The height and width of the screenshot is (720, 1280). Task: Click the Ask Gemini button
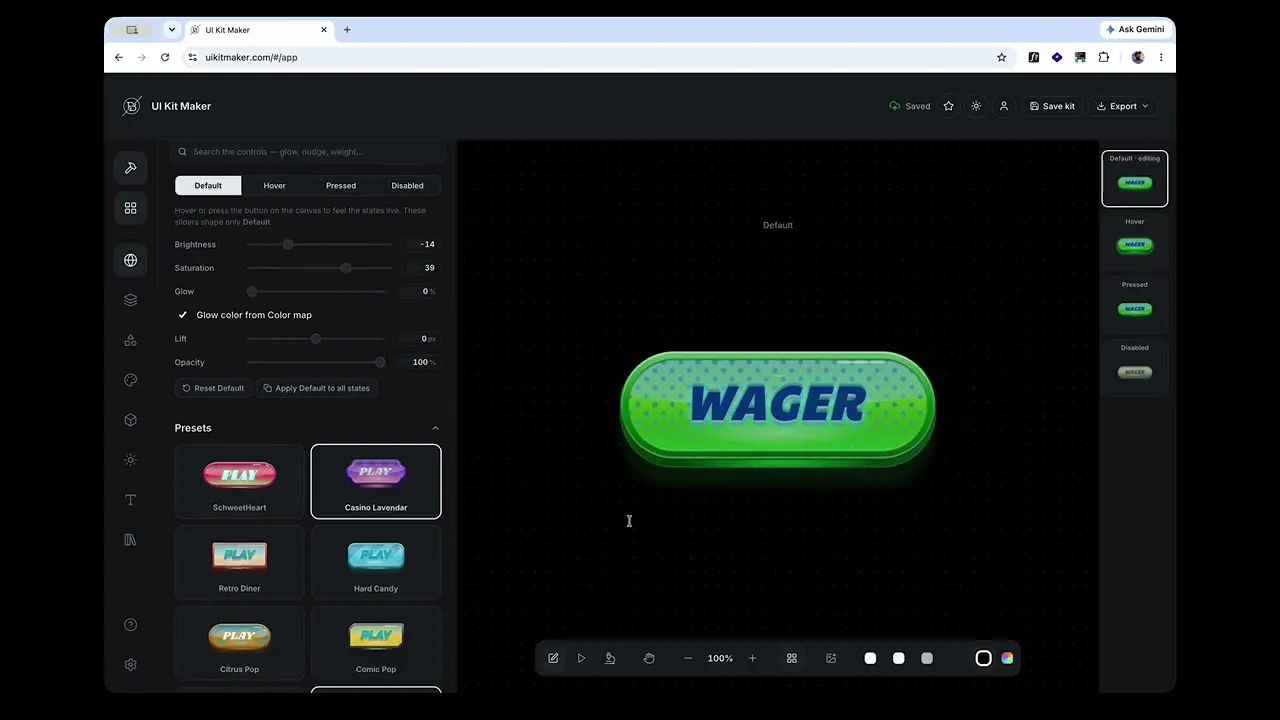(1135, 30)
